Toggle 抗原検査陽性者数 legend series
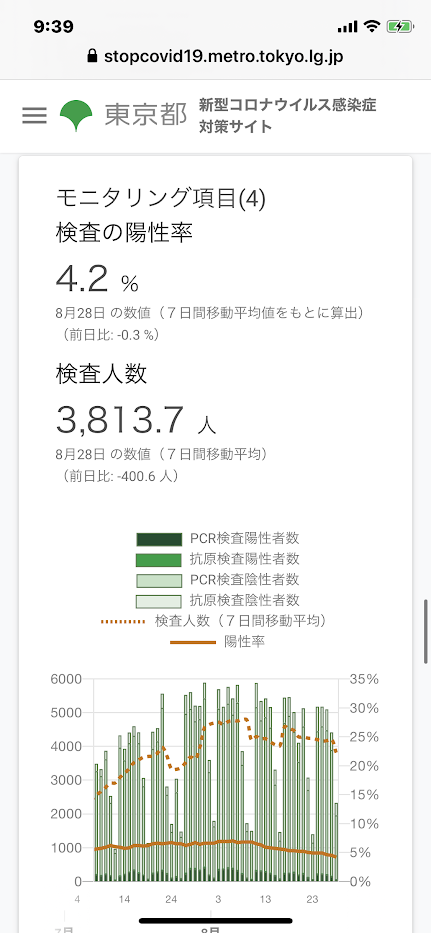Viewport: 431px width, 933px height. (x=218, y=559)
